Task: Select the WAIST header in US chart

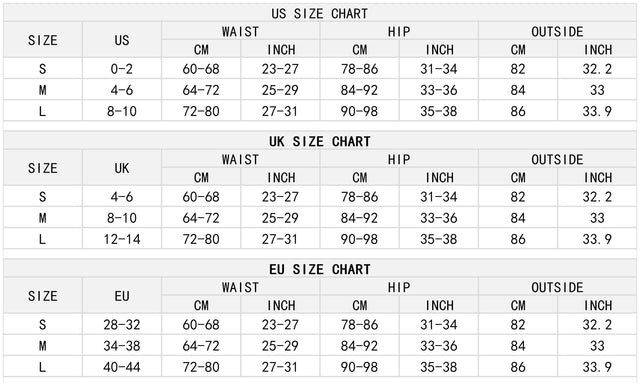Action: [240, 31]
